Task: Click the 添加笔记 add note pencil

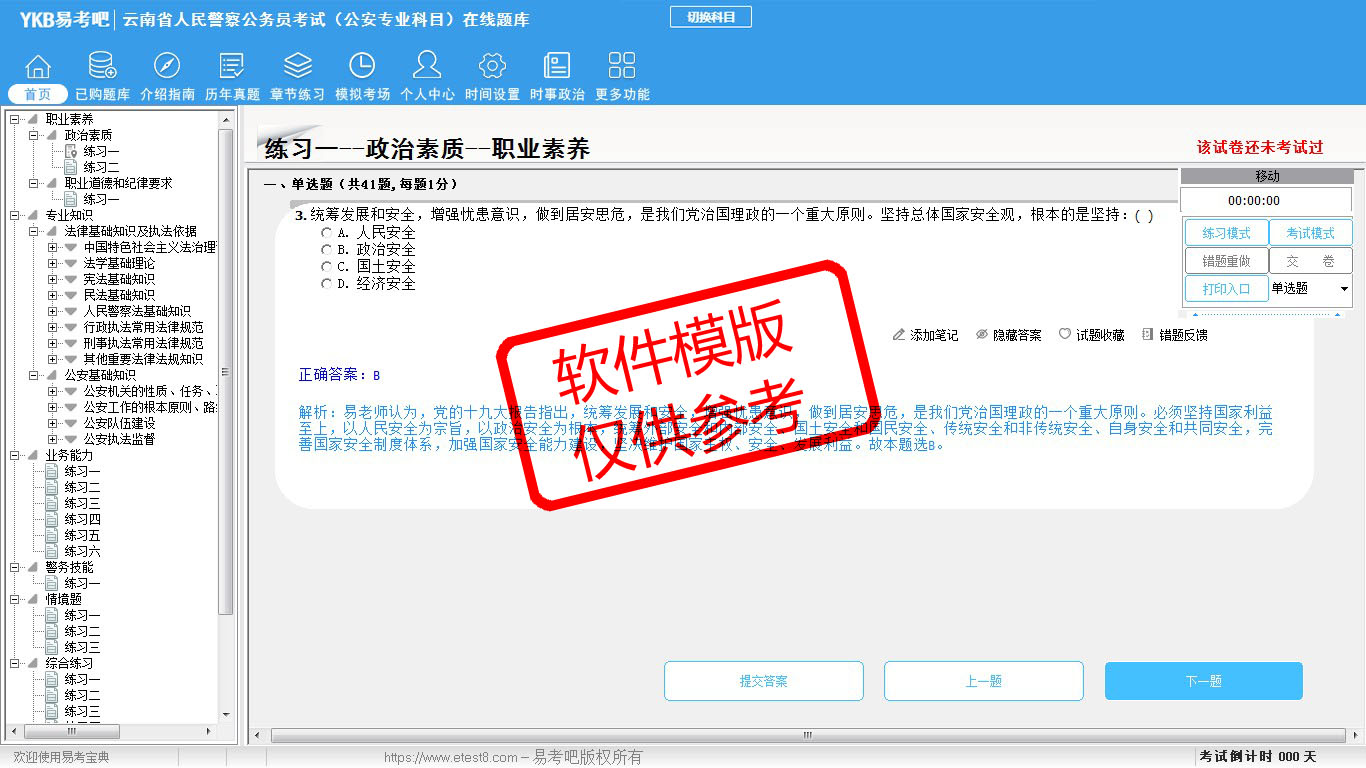Action: [x=899, y=335]
